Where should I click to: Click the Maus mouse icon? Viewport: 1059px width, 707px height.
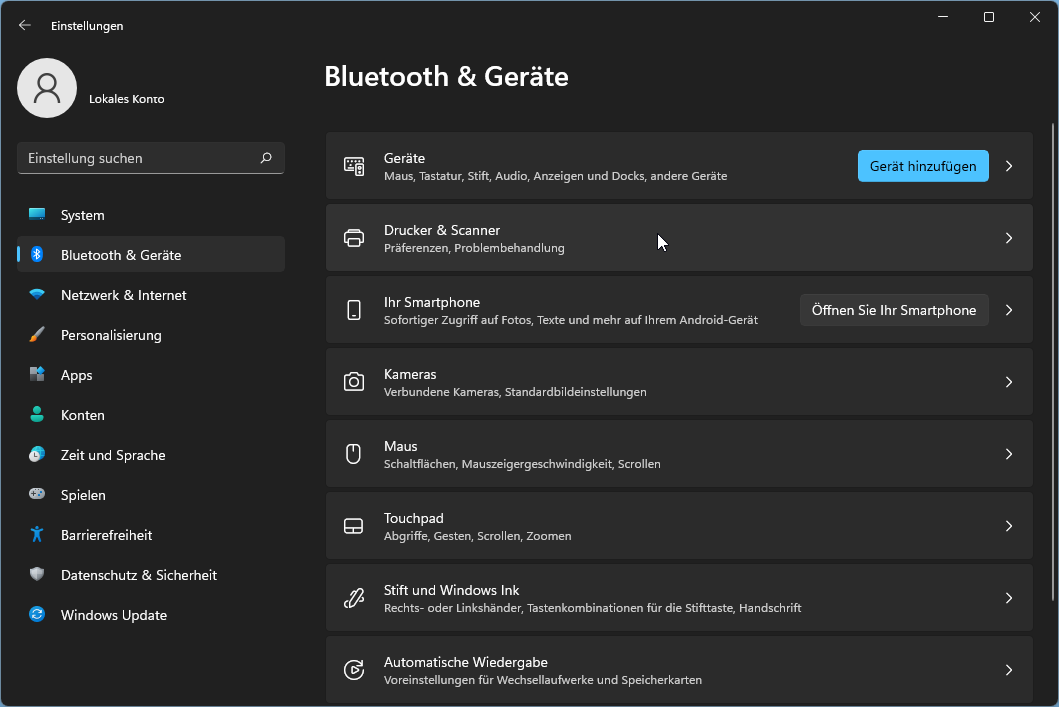click(354, 454)
